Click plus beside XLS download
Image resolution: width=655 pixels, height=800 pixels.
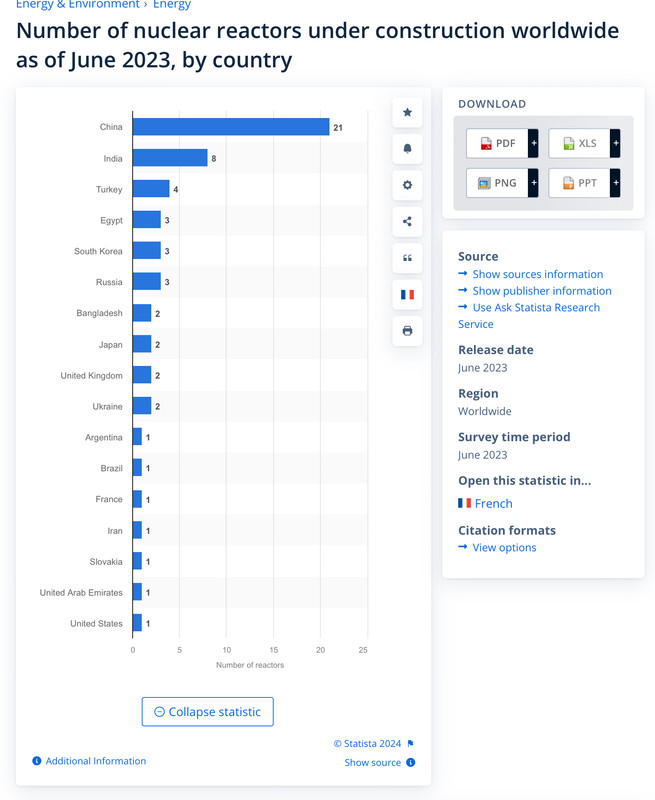(x=615, y=143)
